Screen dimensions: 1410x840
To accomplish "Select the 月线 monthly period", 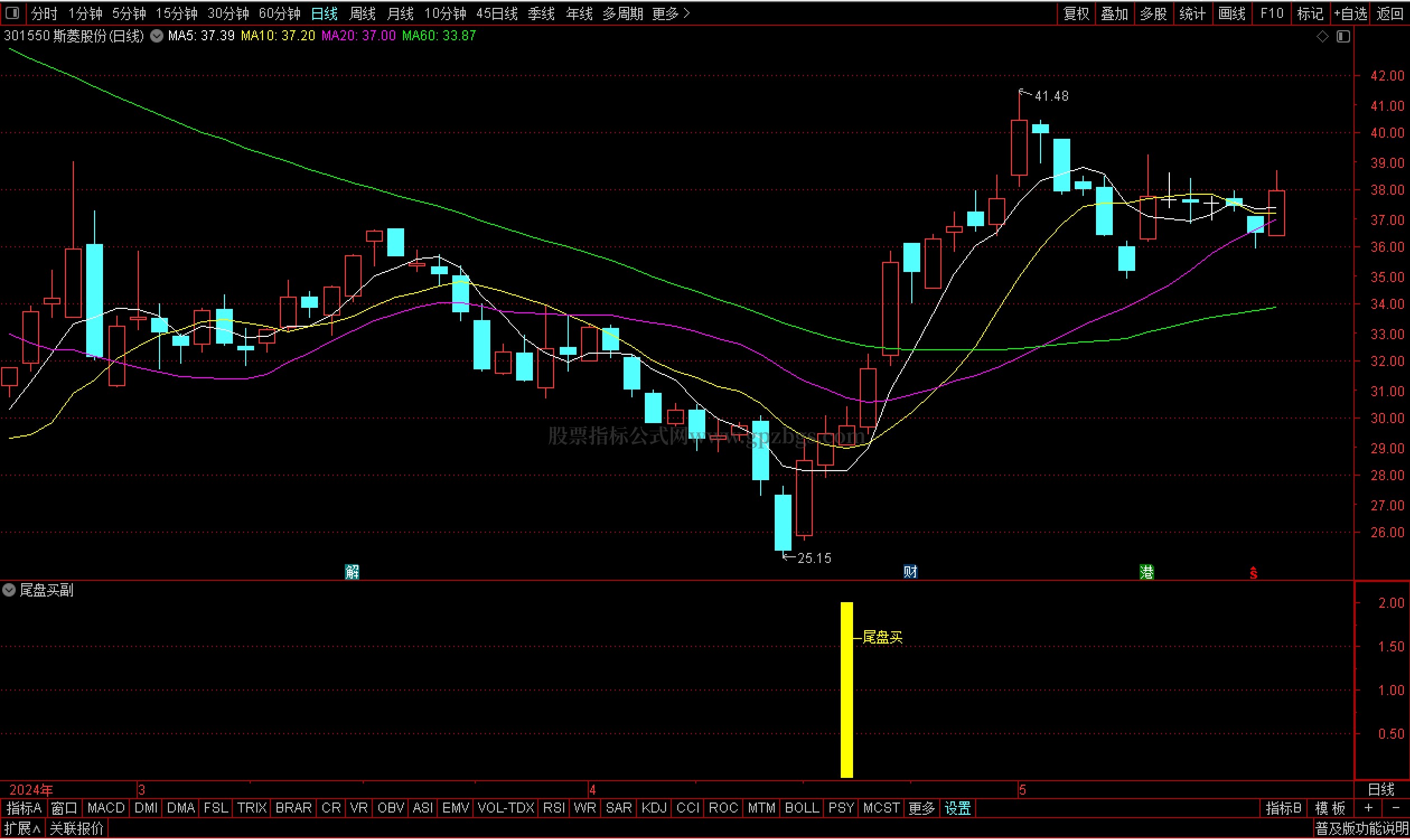I will [x=400, y=13].
